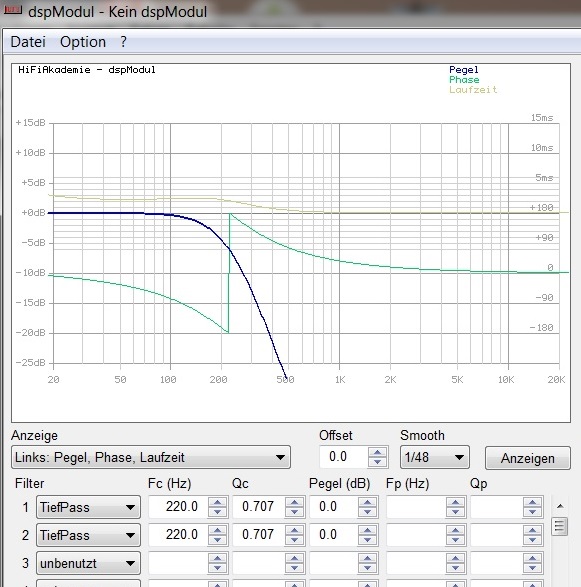Click the filter 2 Qc input field
The width and height of the screenshot is (581, 587).
tap(258, 535)
